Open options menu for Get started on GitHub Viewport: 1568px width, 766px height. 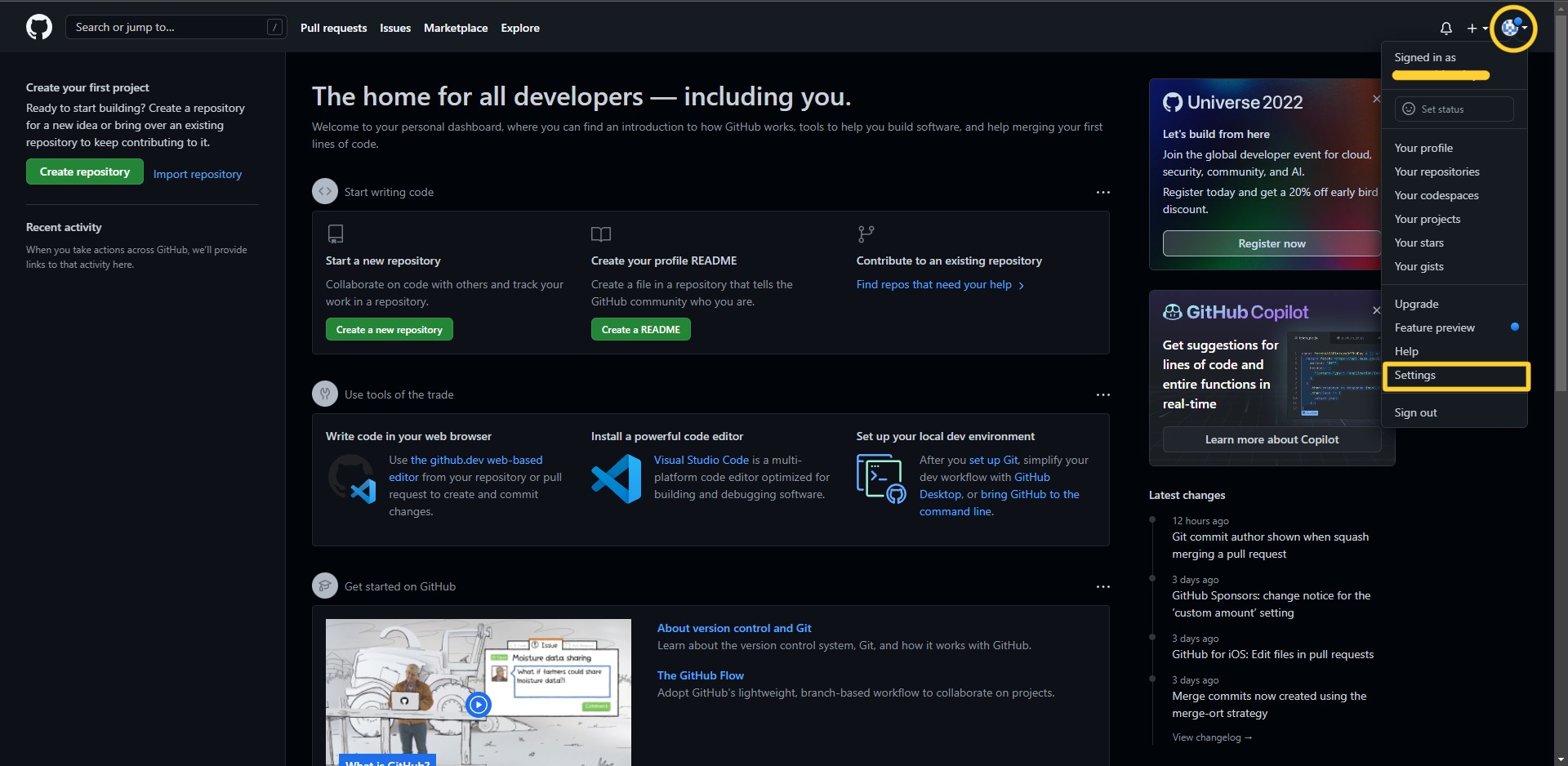1102,586
